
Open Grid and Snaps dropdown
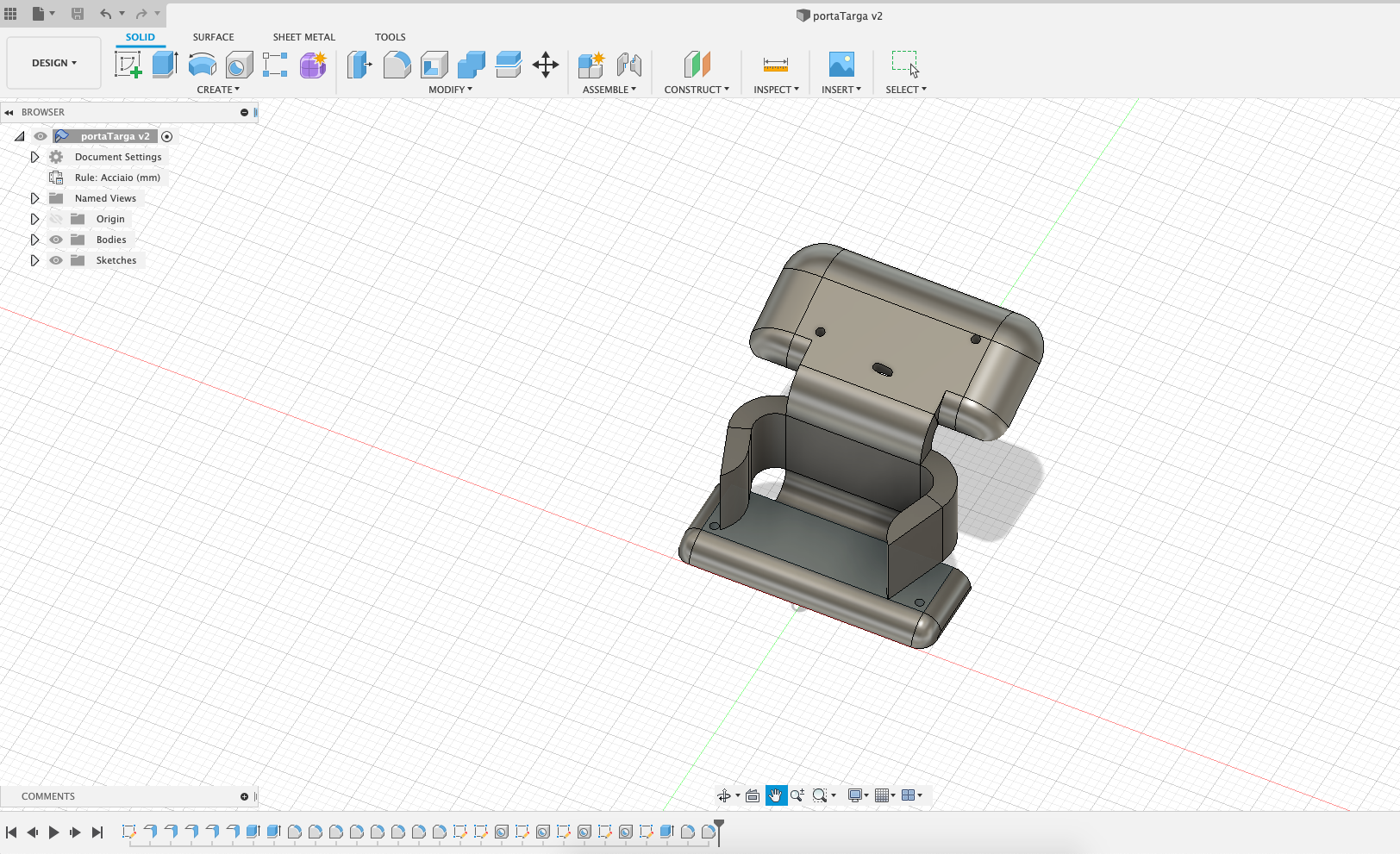pos(884,795)
